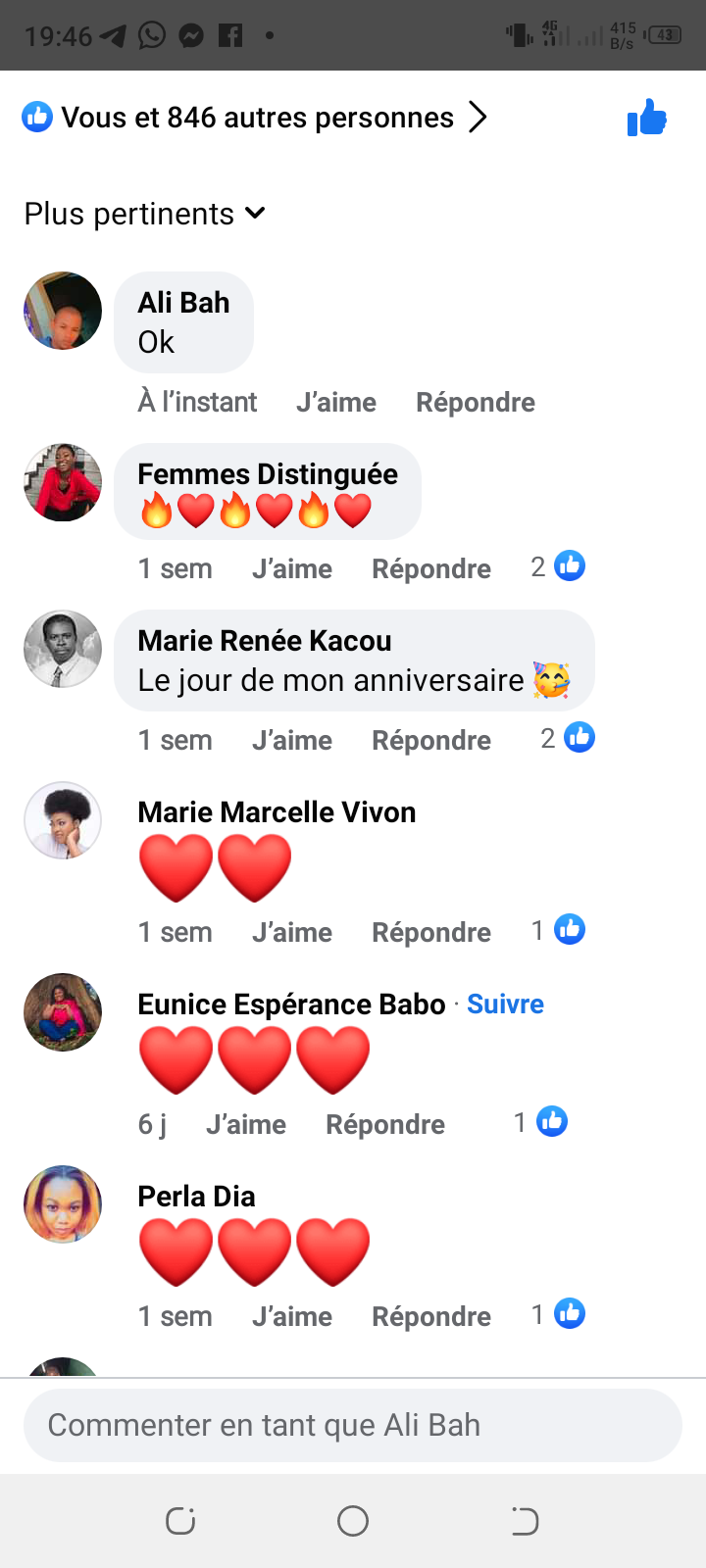
Task: Tap J'aime under Femmes Distinguée's comment
Action: (292, 568)
